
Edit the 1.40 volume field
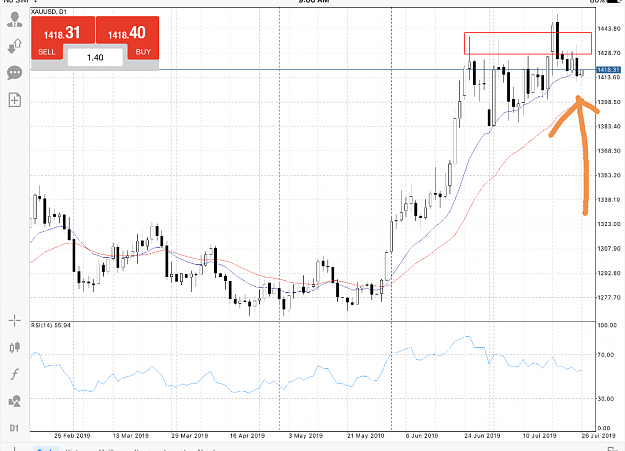[x=95, y=57]
